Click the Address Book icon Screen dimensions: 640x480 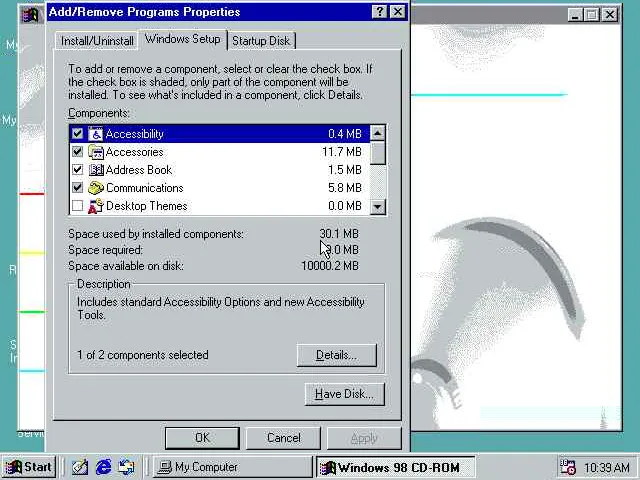pos(96,170)
